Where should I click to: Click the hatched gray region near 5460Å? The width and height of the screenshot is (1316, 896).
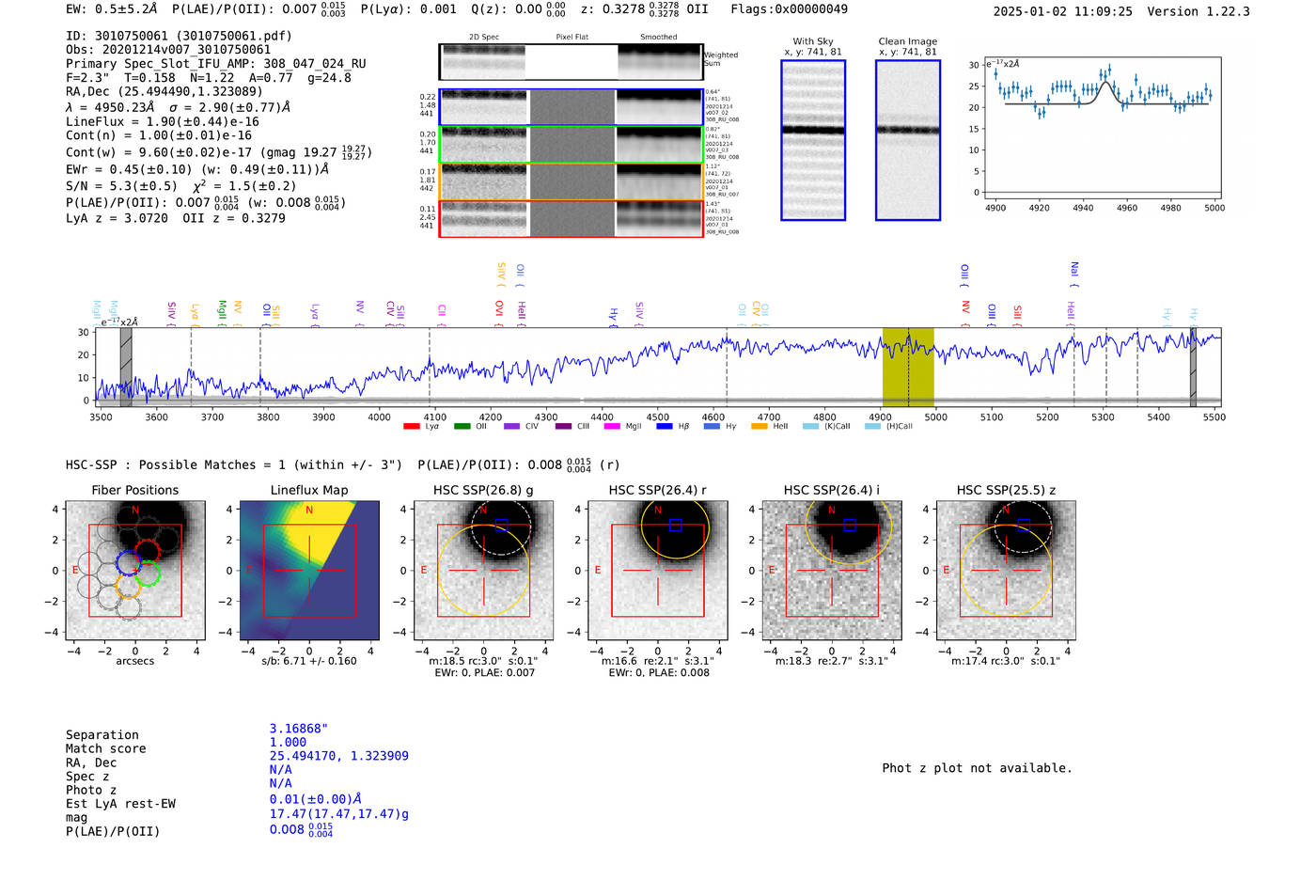(1193, 367)
